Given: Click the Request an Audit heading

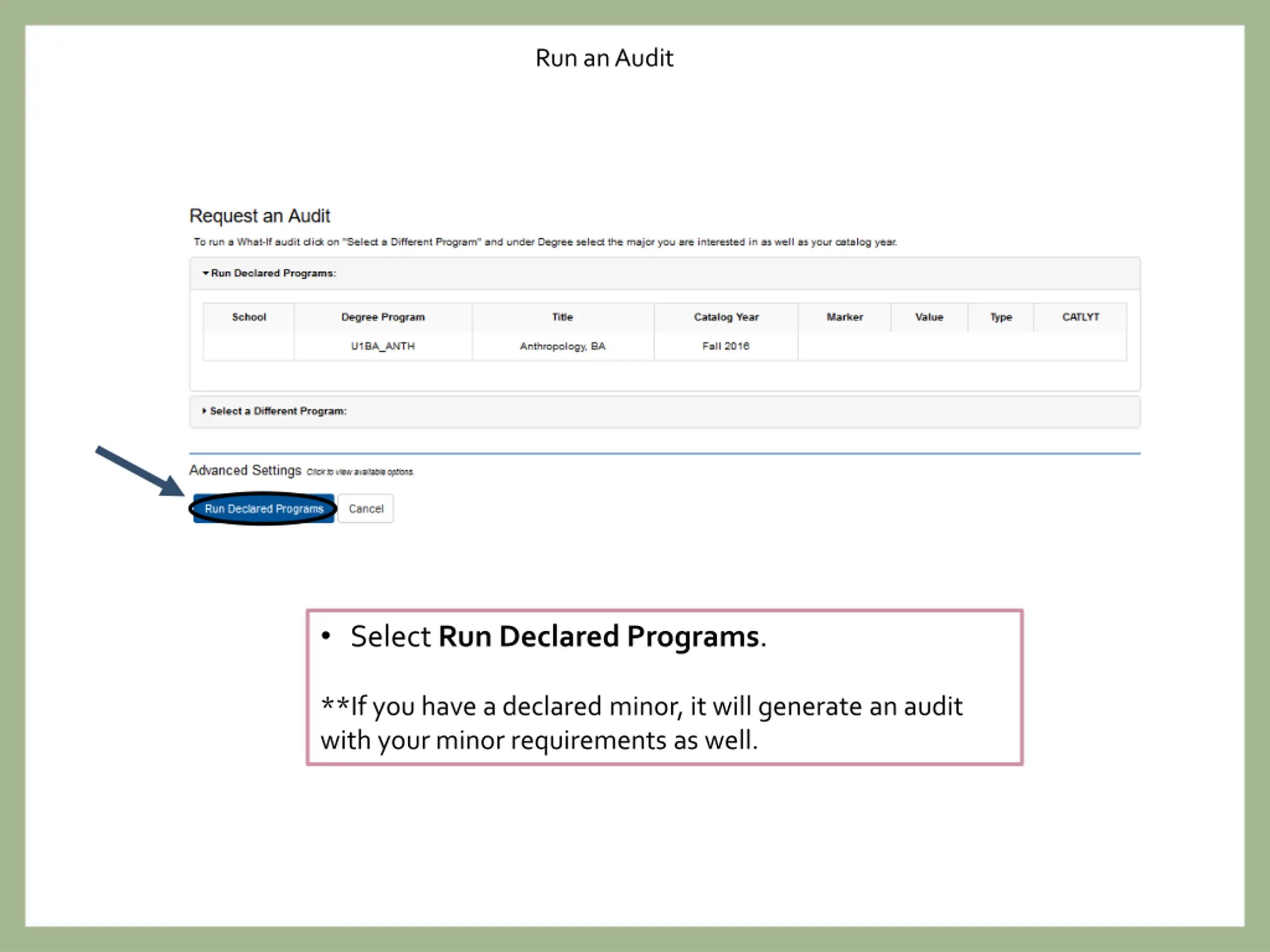Looking at the screenshot, I should tap(259, 216).
